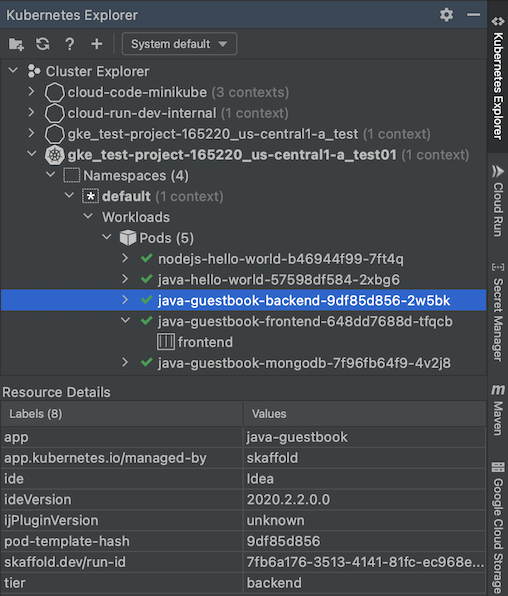Expand java-guestbook-mongodb pod
Viewport: 508px width, 596px height.
125,363
